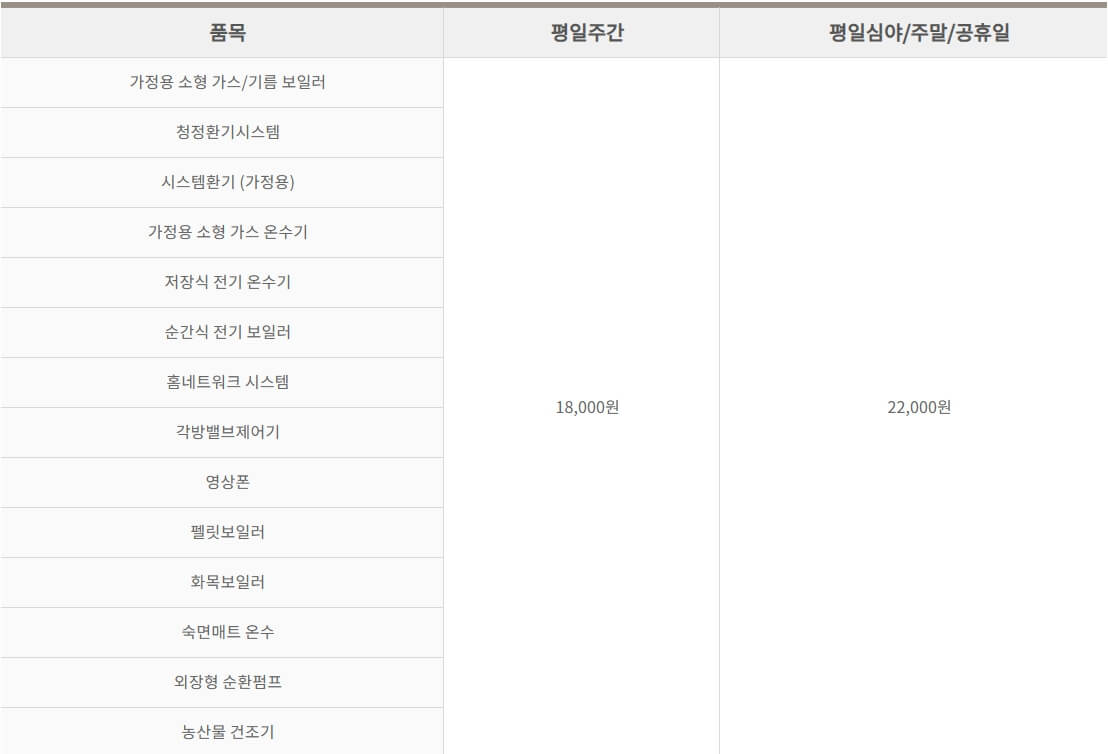The height and width of the screenshot is (754, 1108).
Task: Select the 홈네트워크 시스템 row
Action: pos(222,382)
